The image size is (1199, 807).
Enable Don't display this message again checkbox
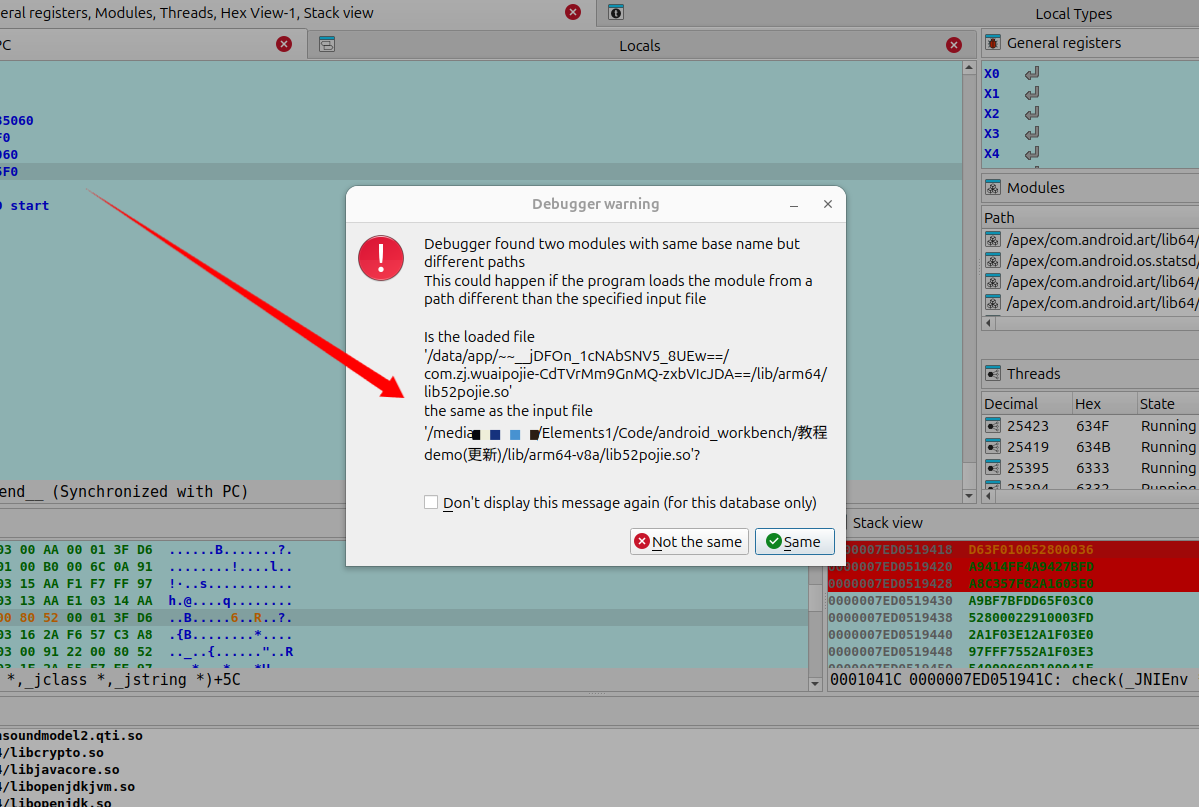coord(431,503)
